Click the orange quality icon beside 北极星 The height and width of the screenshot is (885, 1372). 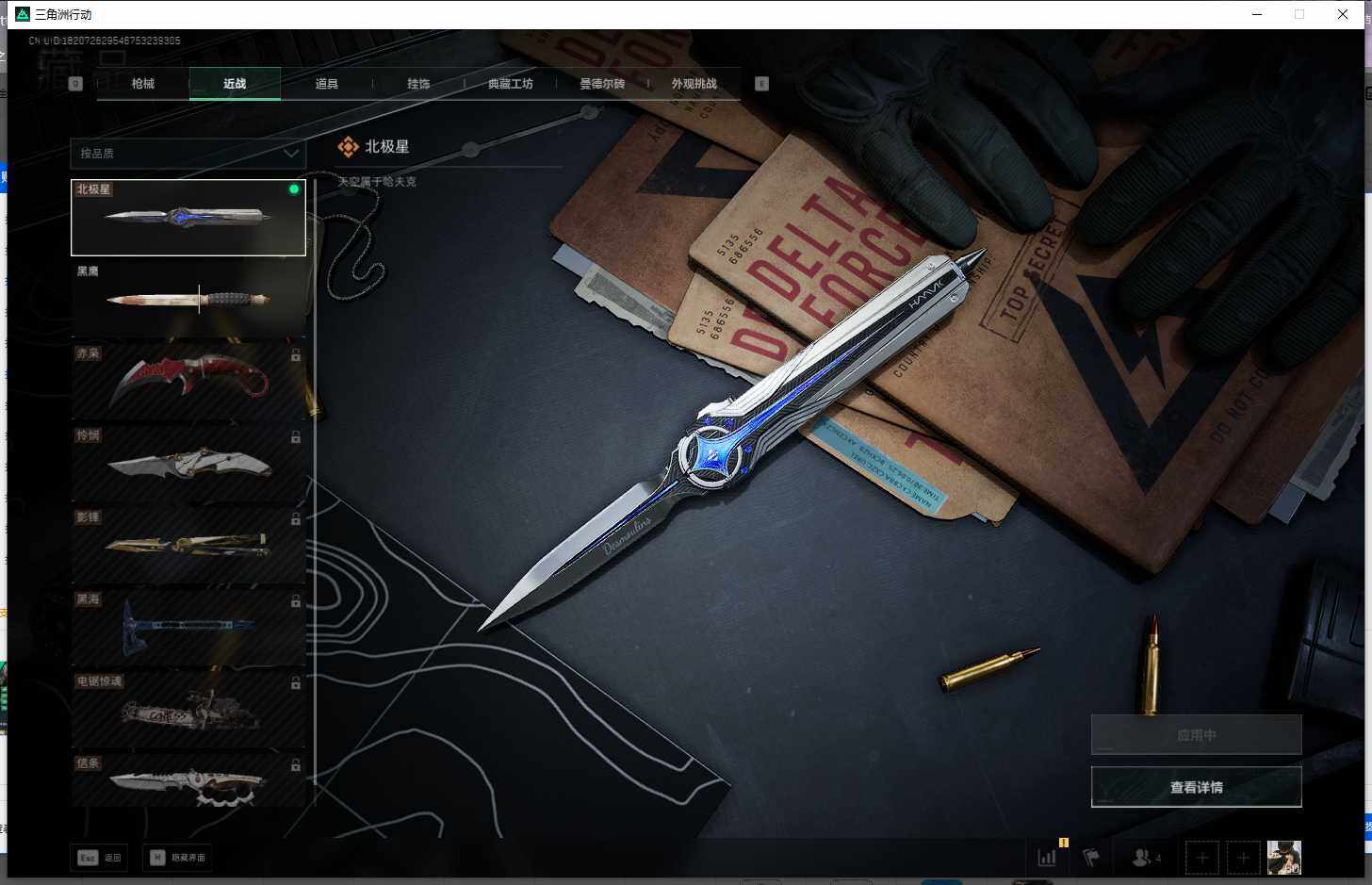click(348, 147)
